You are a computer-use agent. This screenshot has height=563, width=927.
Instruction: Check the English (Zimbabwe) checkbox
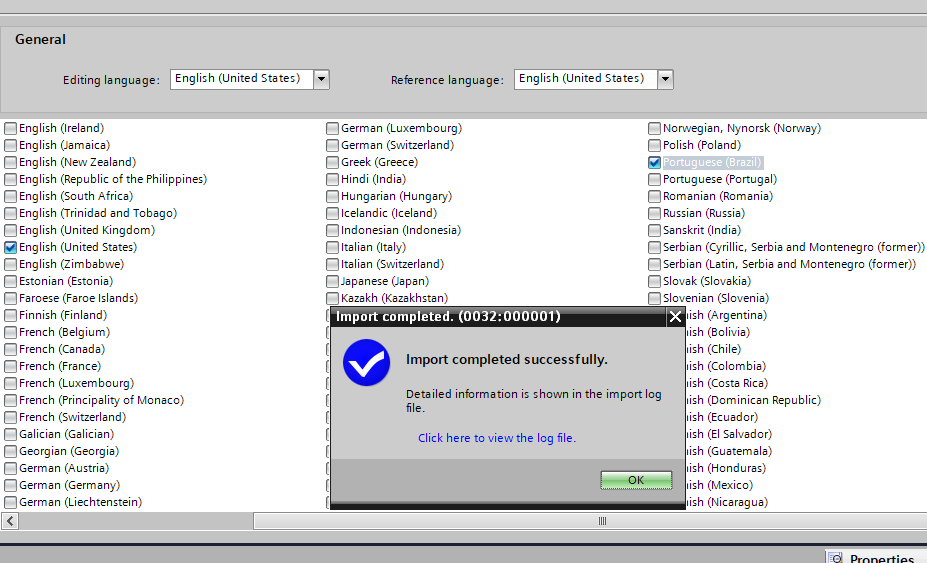point(10,264)
